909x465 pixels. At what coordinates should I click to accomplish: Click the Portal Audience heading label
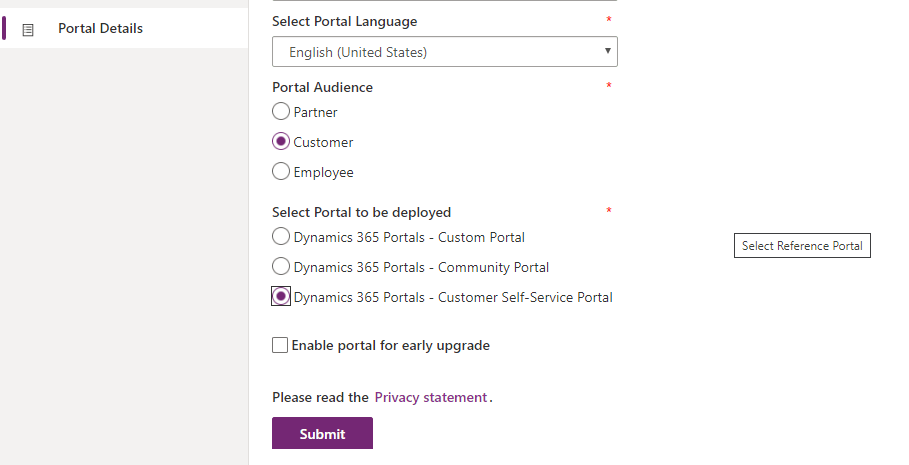(x=322, y=87)
